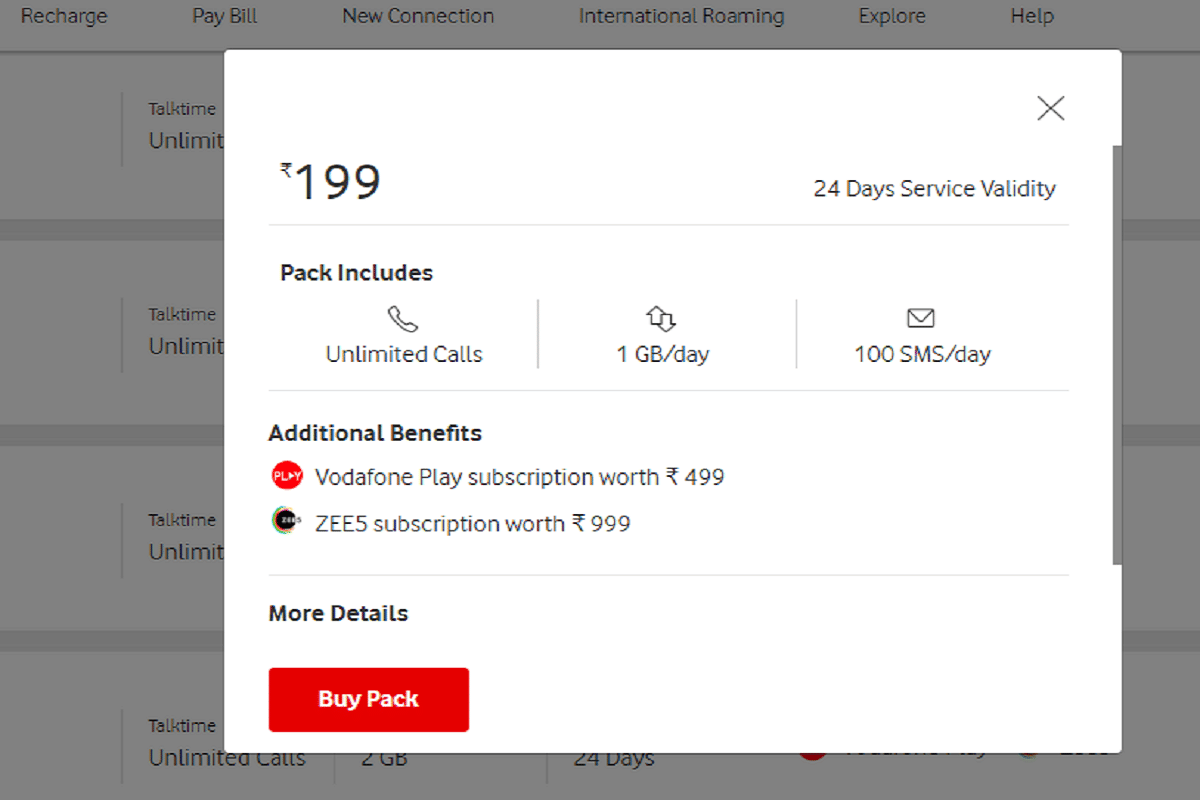The width and height of the screenshot is (1200, 800).
Task: Open the ZEE5 subscription worth ₹999 link
Action: pos(470,523)
